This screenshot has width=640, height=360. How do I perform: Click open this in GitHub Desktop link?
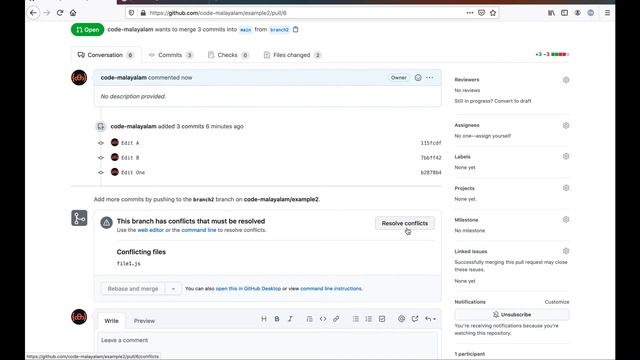[248, 289]
